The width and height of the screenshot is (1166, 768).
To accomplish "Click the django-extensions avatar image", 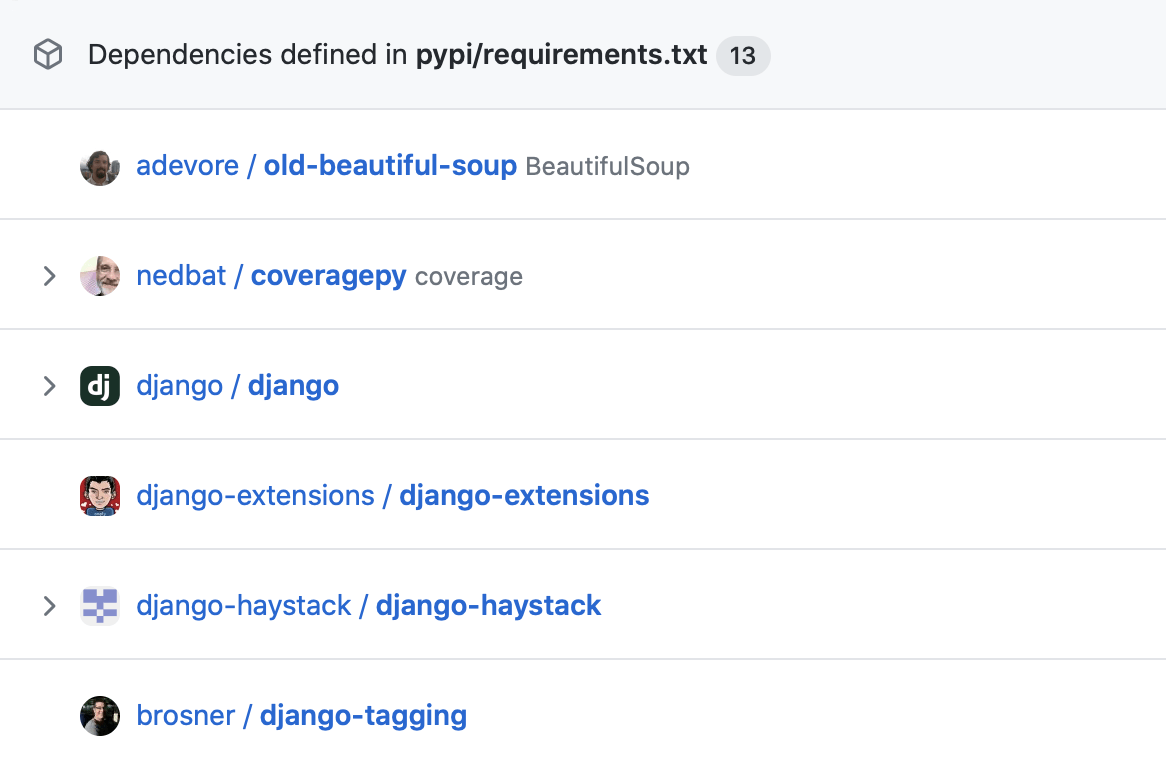I will pyautogui.click(x=100, y=496).
